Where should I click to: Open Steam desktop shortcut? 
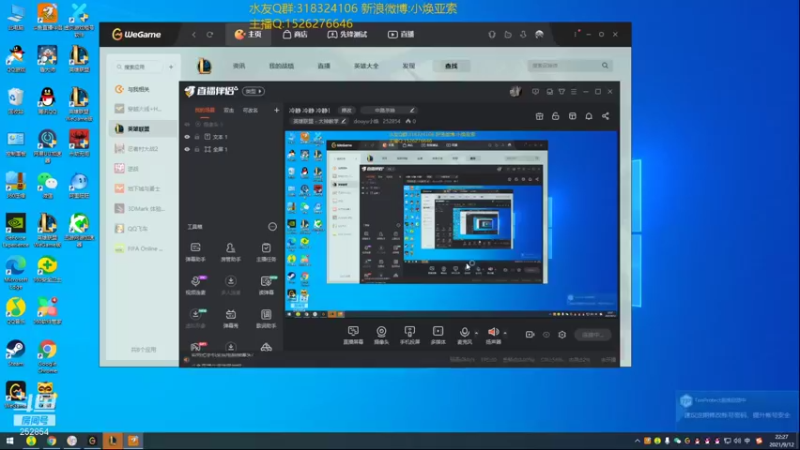point(15,354)
